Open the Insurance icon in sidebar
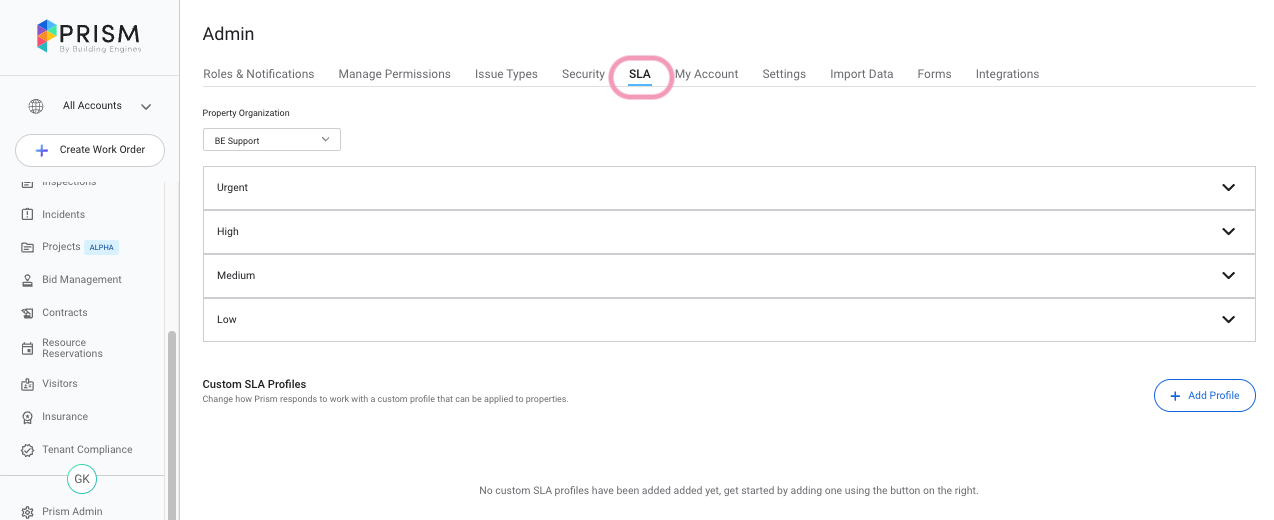This screenshot has height=520, width=1274. [28, 417]
